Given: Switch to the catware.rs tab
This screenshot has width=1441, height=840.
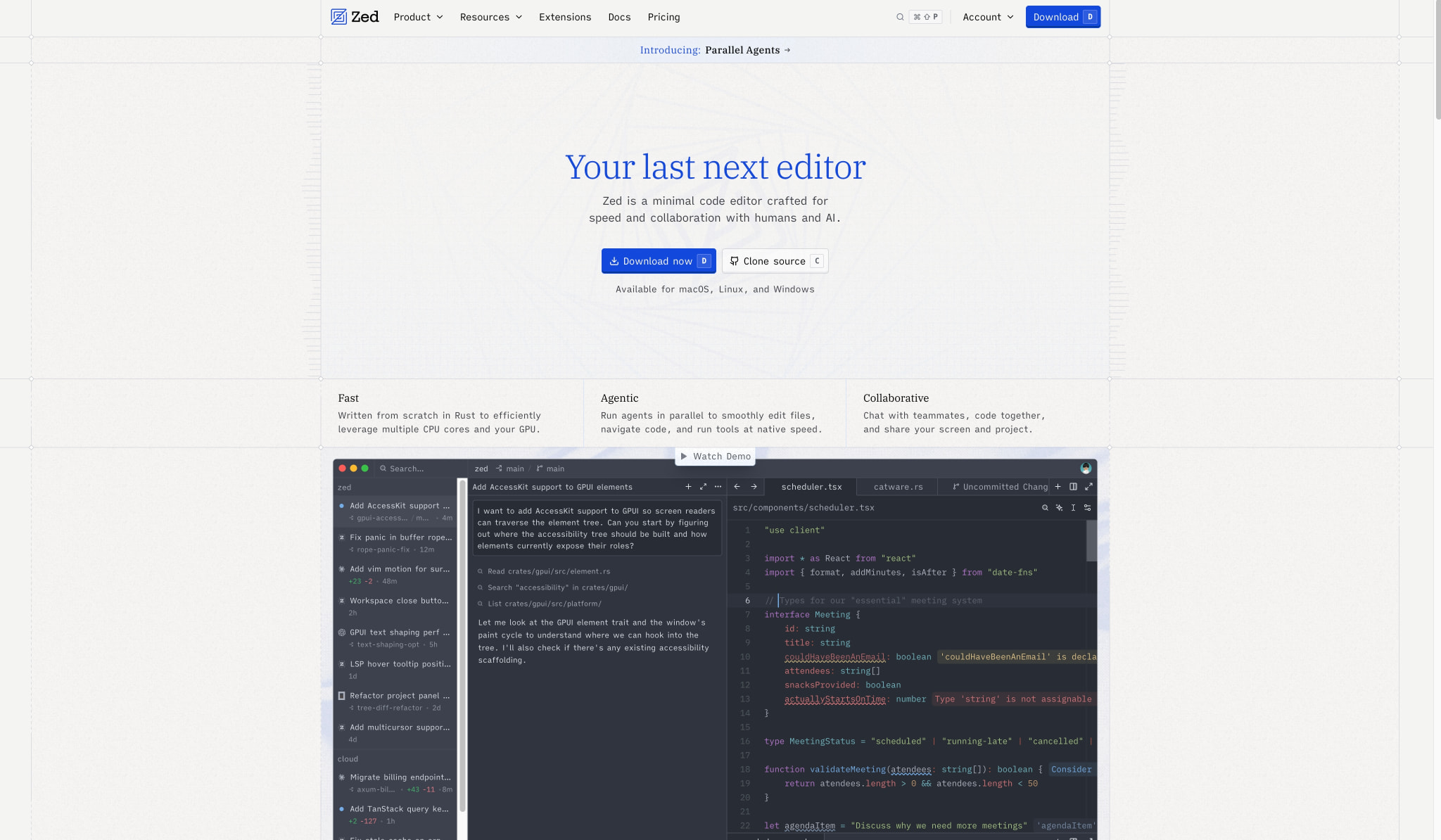Looking at the screenshot, I should click(x=898, y=487).
